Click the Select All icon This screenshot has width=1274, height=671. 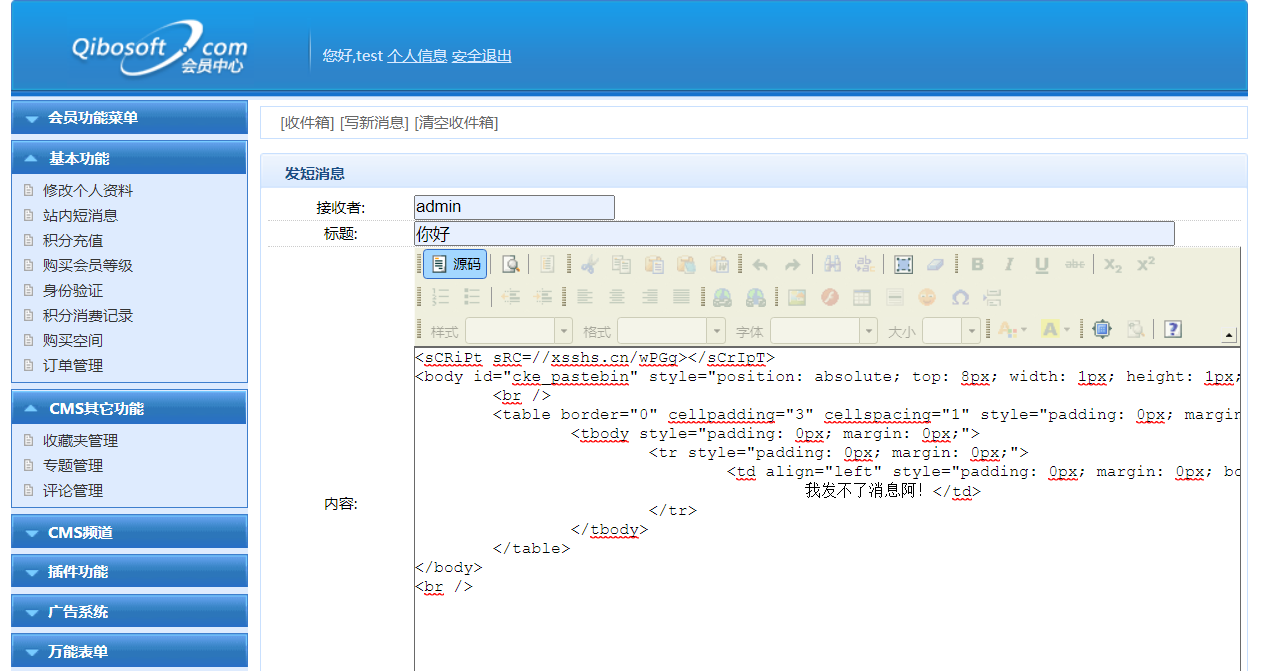[904, 264]
